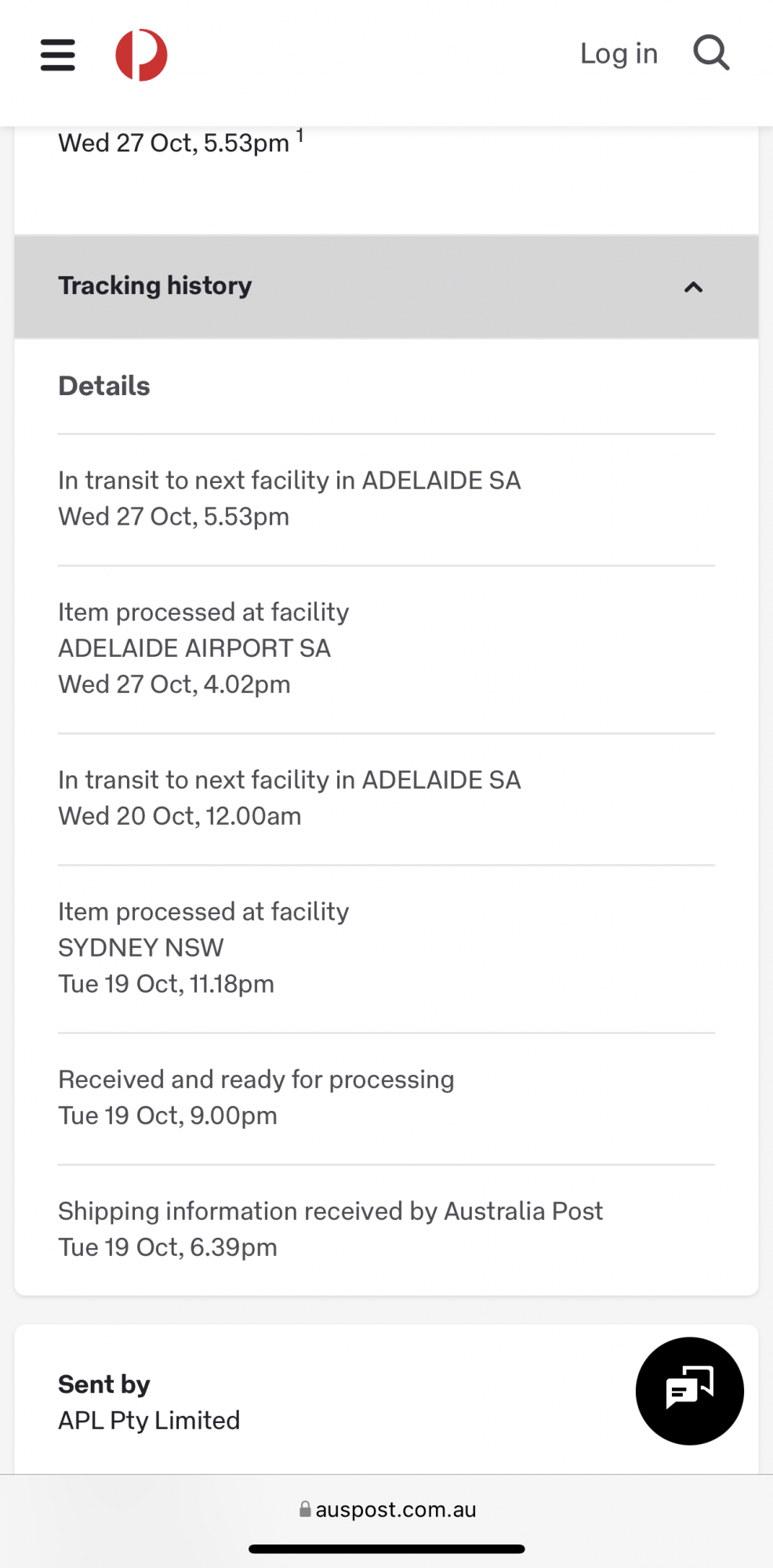773x1568 pixels.
Task: Tap the iOS home indicator bar
Action: (x=386, y=1548)
